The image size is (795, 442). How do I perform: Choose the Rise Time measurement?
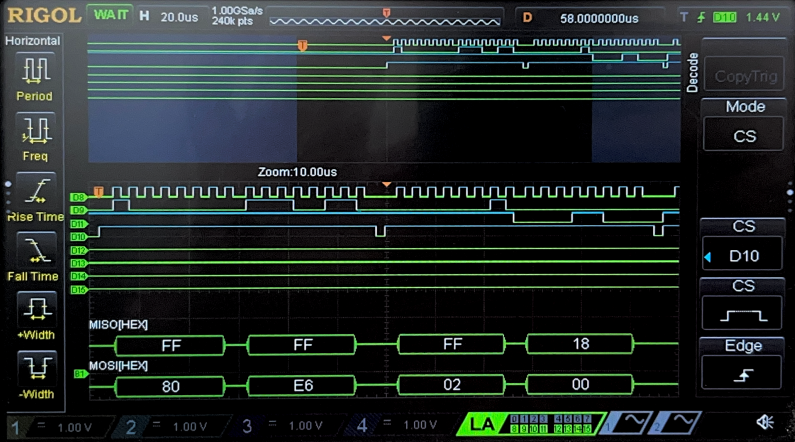coord(35,197)
